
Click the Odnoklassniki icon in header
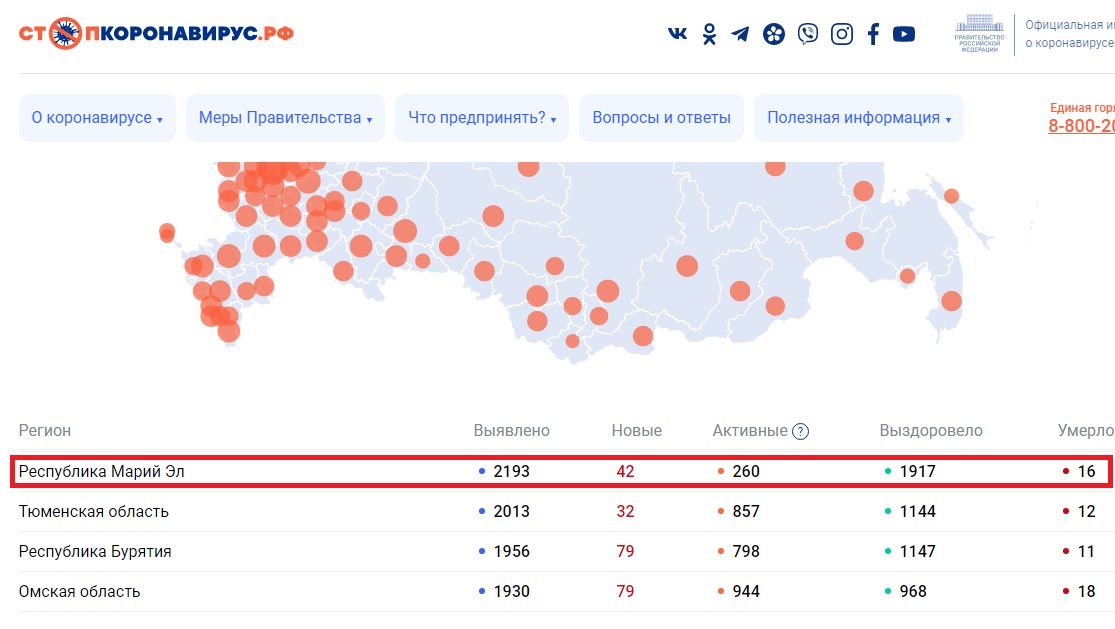pyautogui.click(x=709, y=34)
